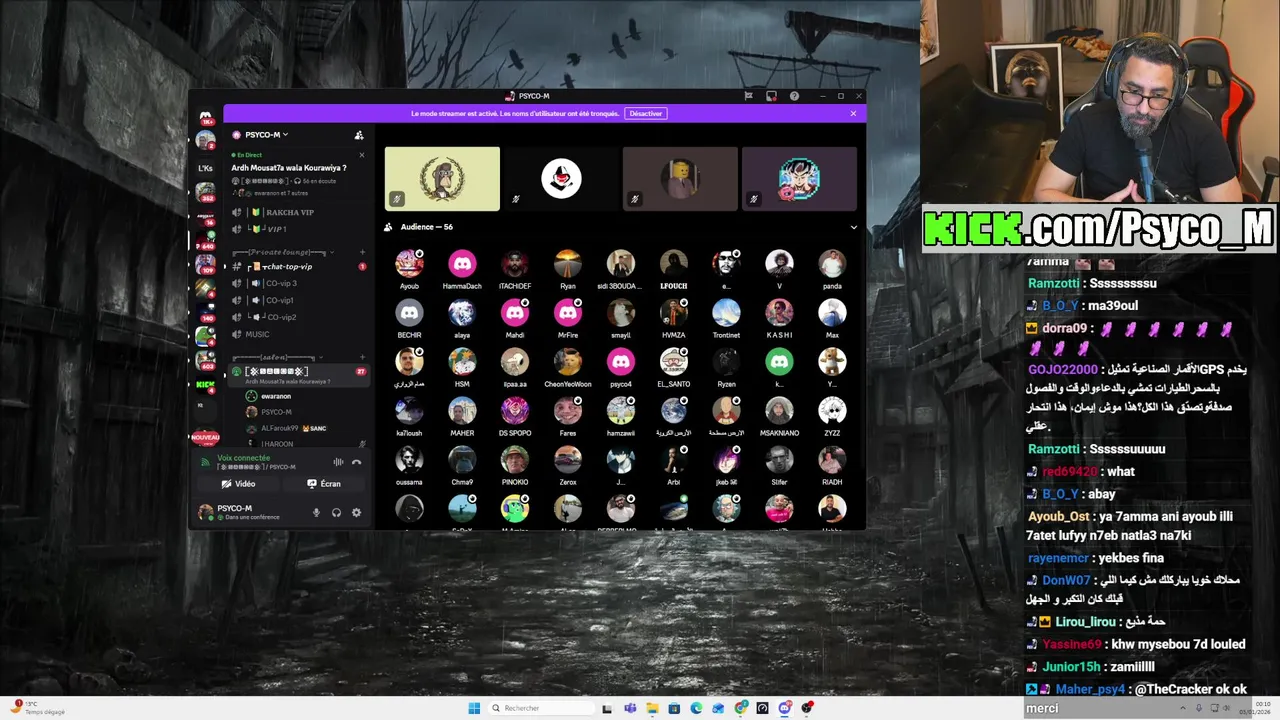The width and height of the screenshot is (1280, 720).
Task: Close the En Direct stage notice
Action: (361, 155)
